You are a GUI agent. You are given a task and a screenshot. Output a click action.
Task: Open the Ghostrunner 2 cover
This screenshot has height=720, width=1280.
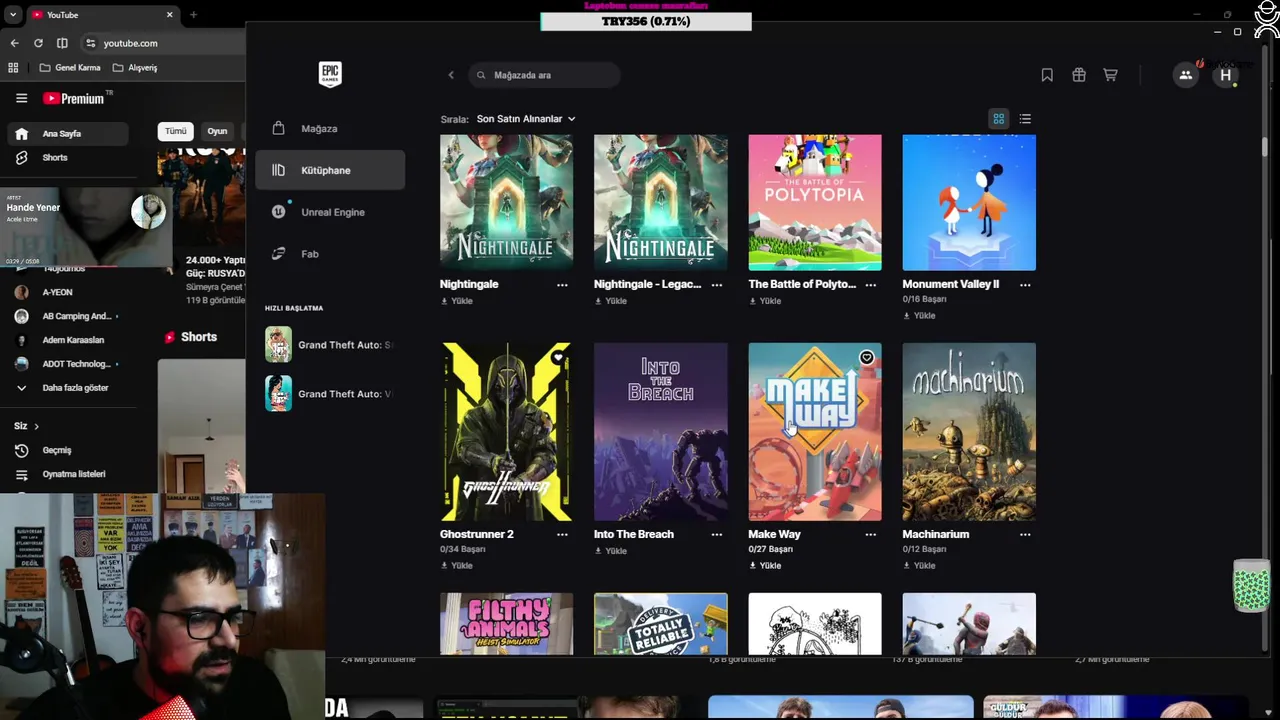pyautogui.click(x=507, y=432)
